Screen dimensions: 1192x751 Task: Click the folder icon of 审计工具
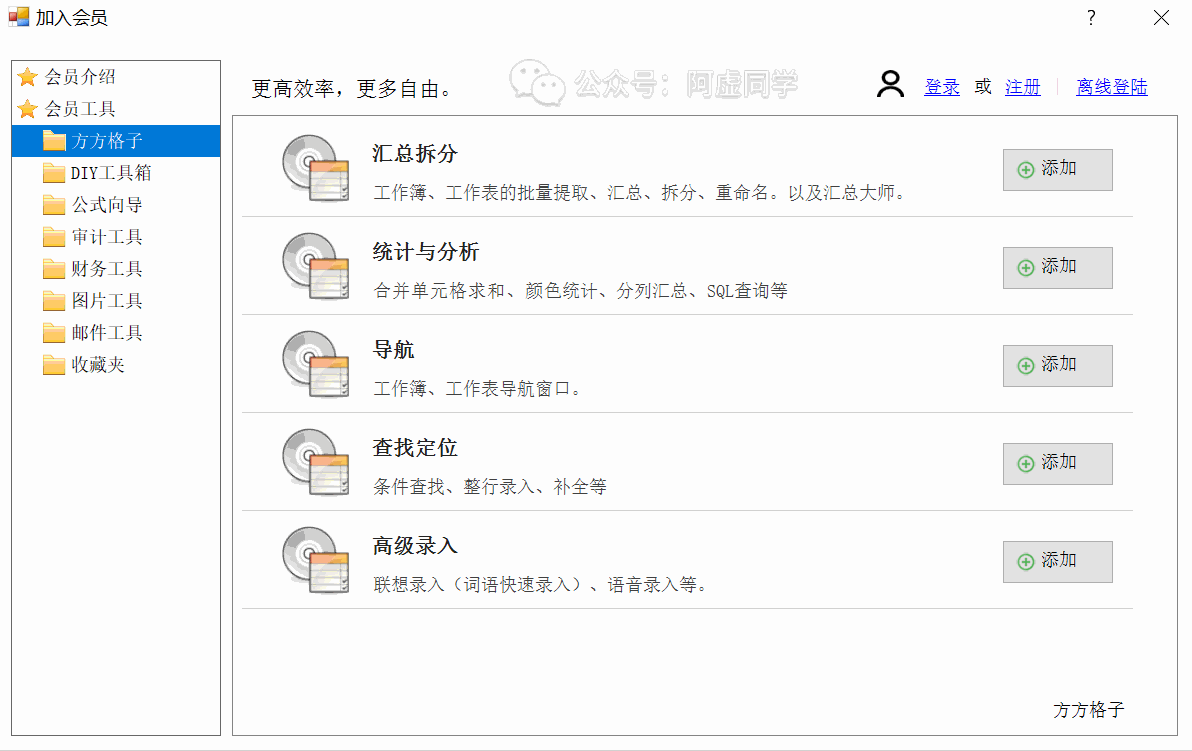point(54,237)
